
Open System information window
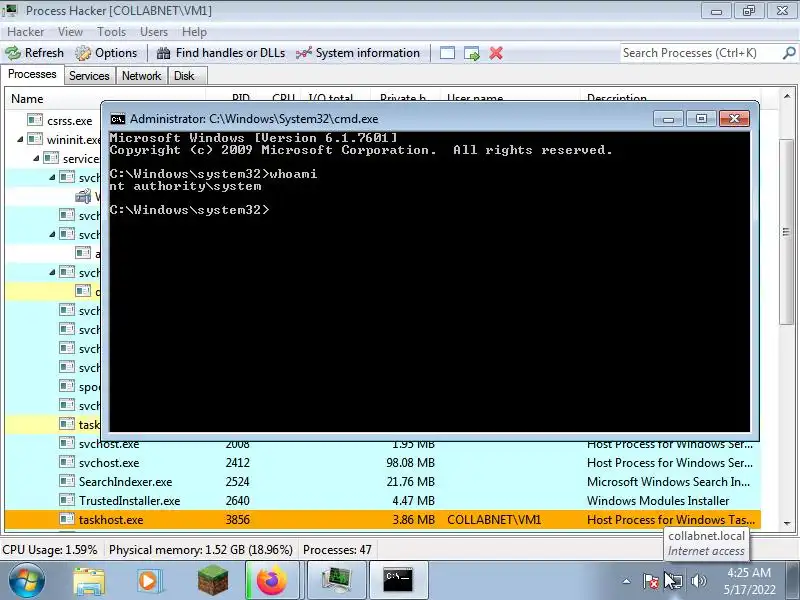pos(358,53)
